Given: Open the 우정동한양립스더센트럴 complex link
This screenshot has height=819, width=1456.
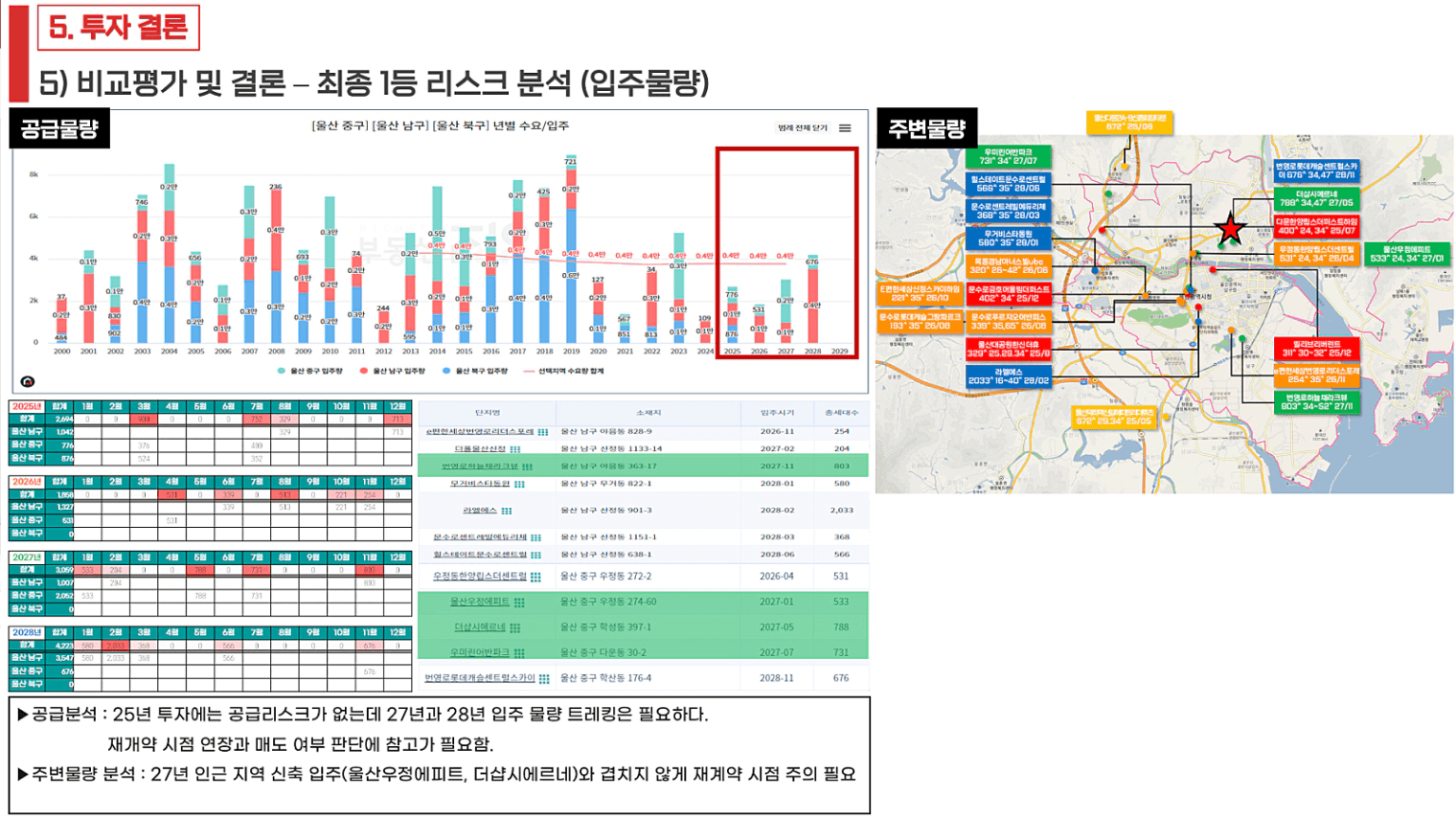Looking at the screenshot, I should click(x=480, y=576).
